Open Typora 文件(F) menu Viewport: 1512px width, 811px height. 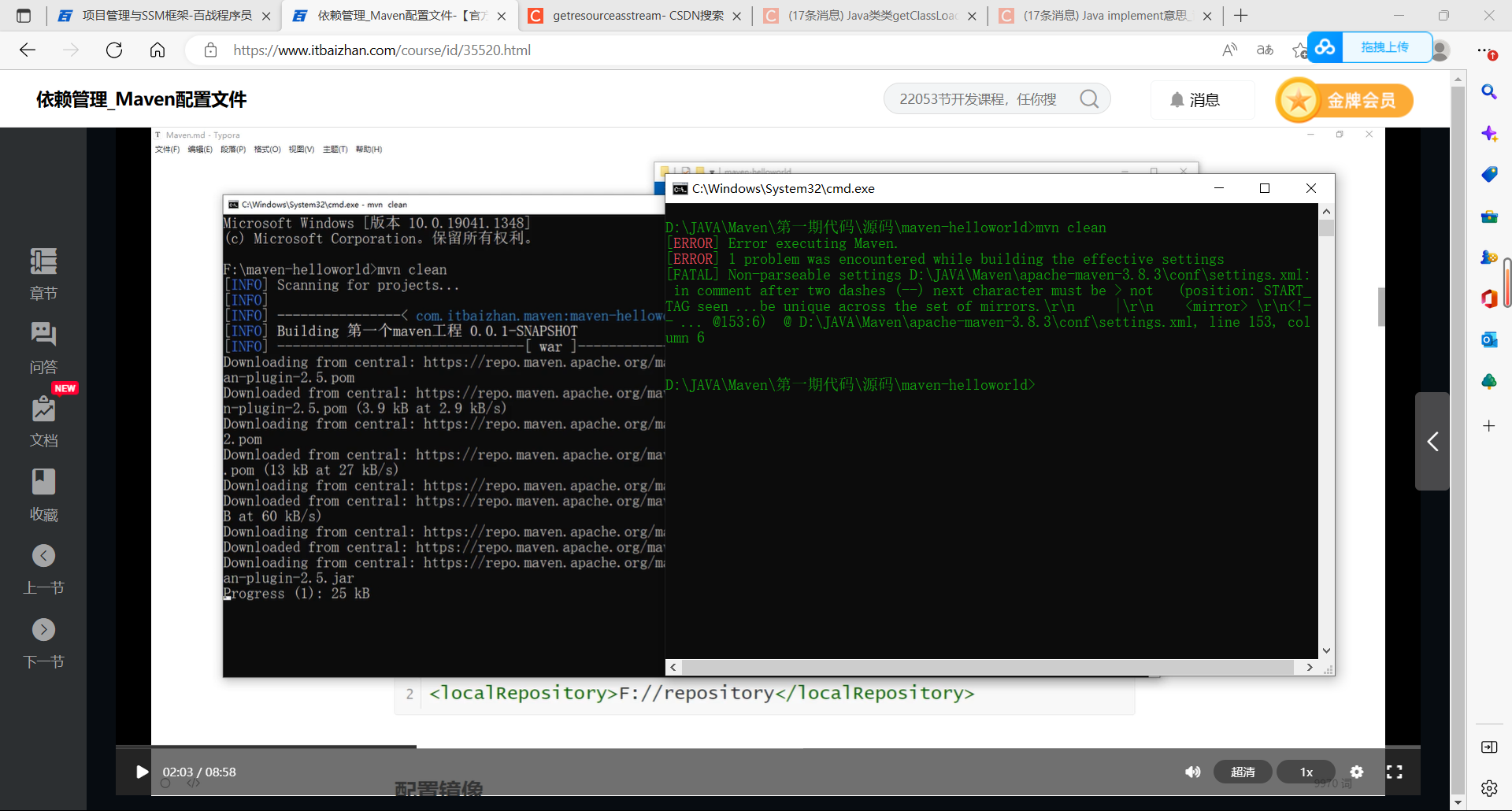(x=167, y=150)
